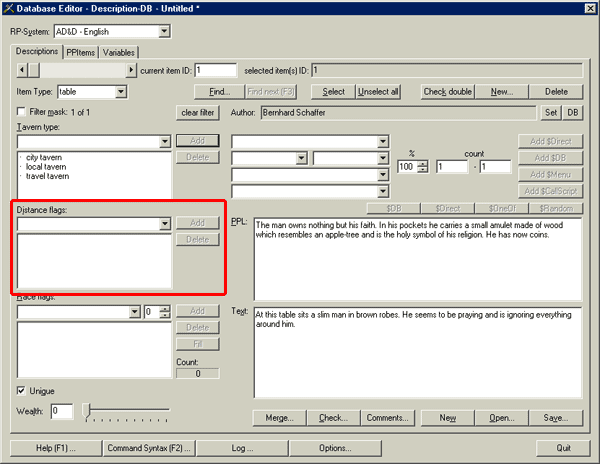Screen dimensions: 600x464
Task: Expand the RP-System dropdown
Action: (163, 32)
